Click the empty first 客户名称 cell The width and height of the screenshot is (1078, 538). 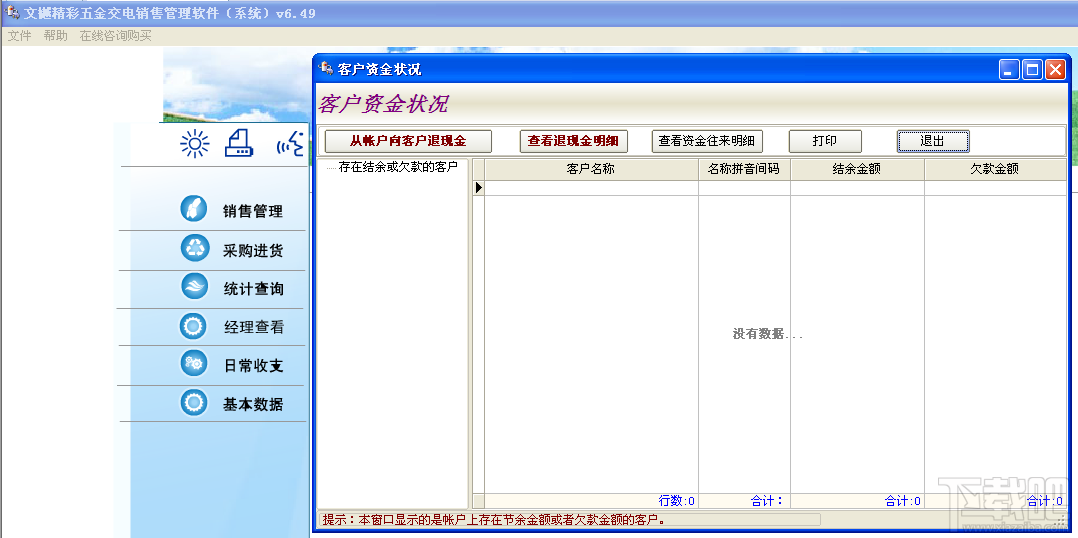[592, 188]
